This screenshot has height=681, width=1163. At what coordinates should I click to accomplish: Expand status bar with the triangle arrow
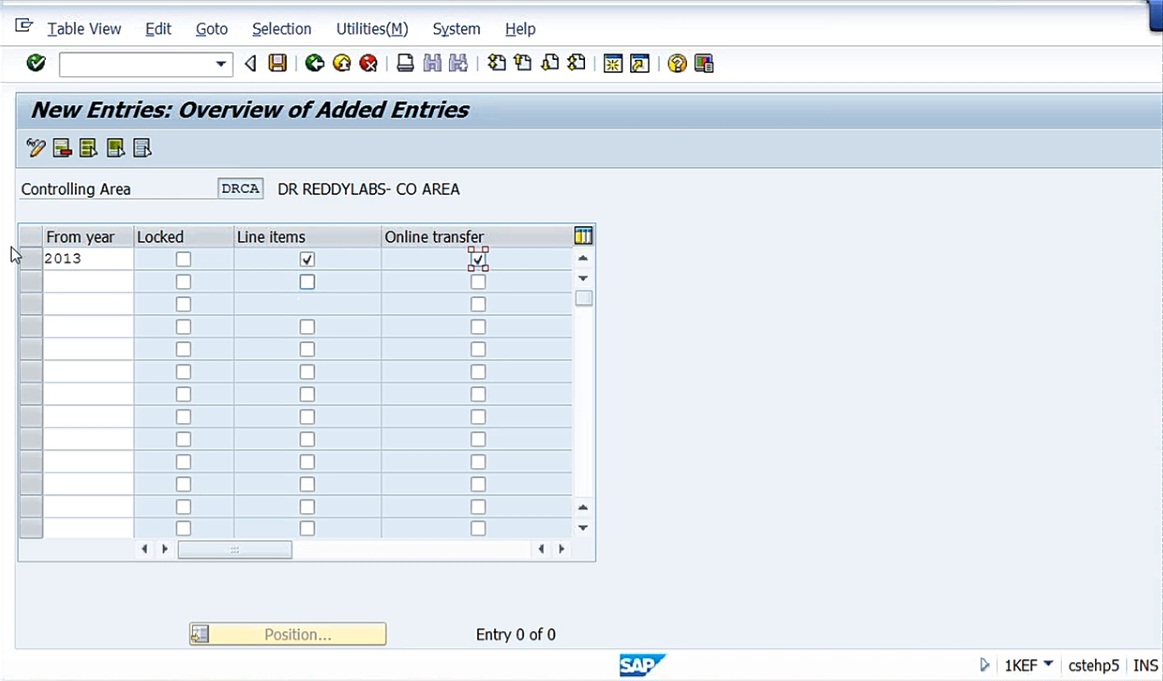pyautogui.click(x=984, y=665)
